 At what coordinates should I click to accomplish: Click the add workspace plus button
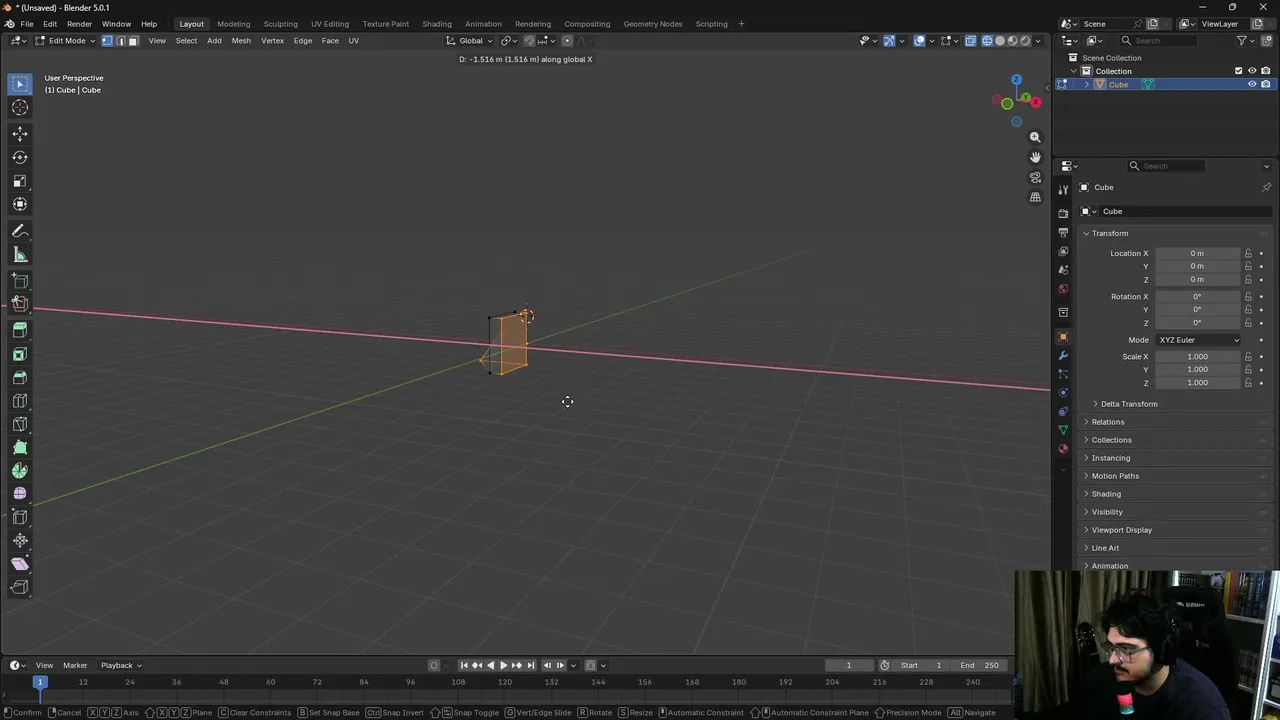741,24
